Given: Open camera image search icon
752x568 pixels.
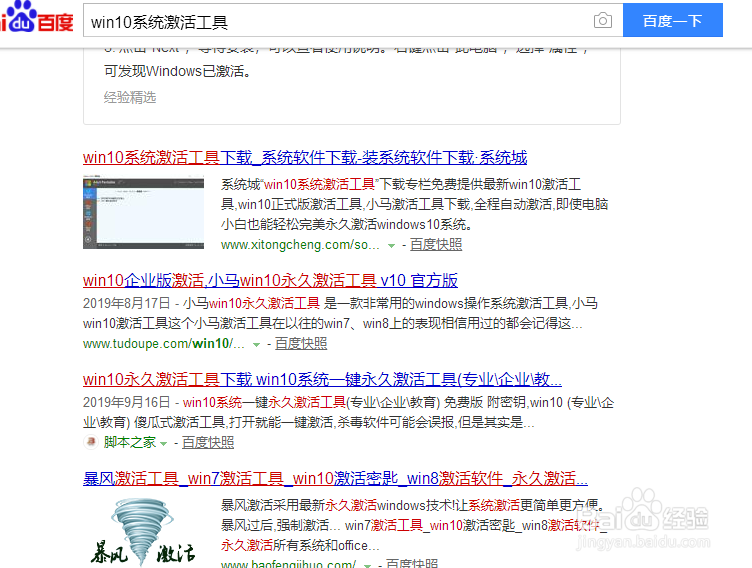Looking at the screenshot, I should [602, 21].
